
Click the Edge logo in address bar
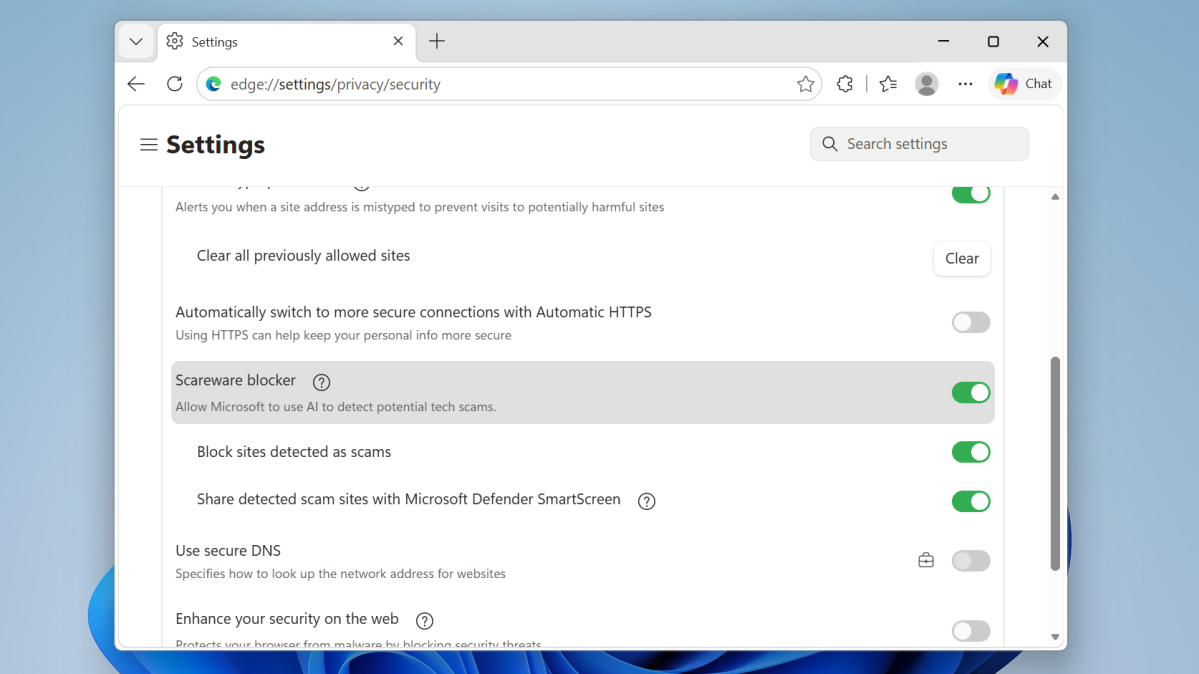[214, 84]
